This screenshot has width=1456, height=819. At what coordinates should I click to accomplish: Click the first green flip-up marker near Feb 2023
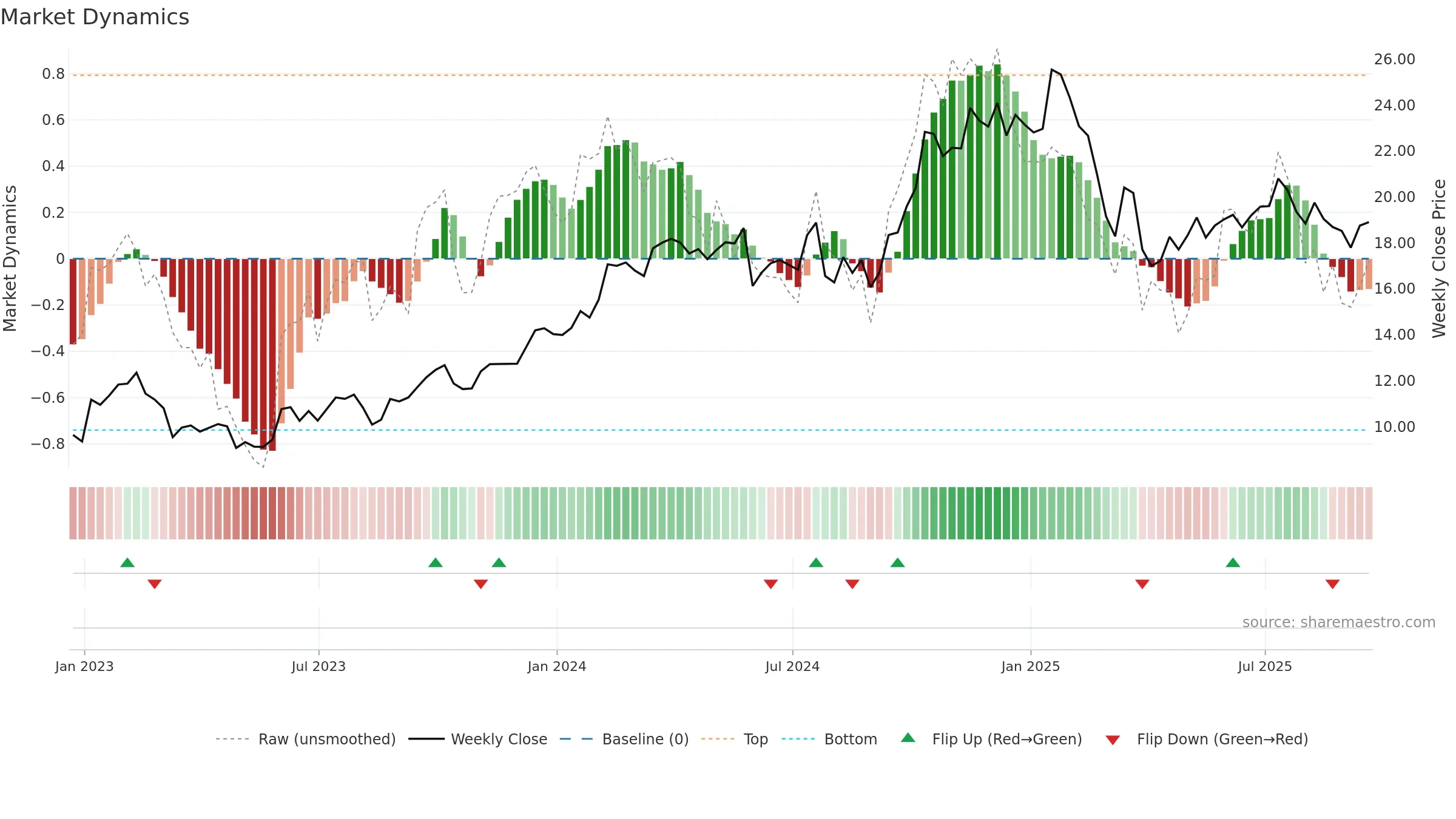(x=127, y=562)
